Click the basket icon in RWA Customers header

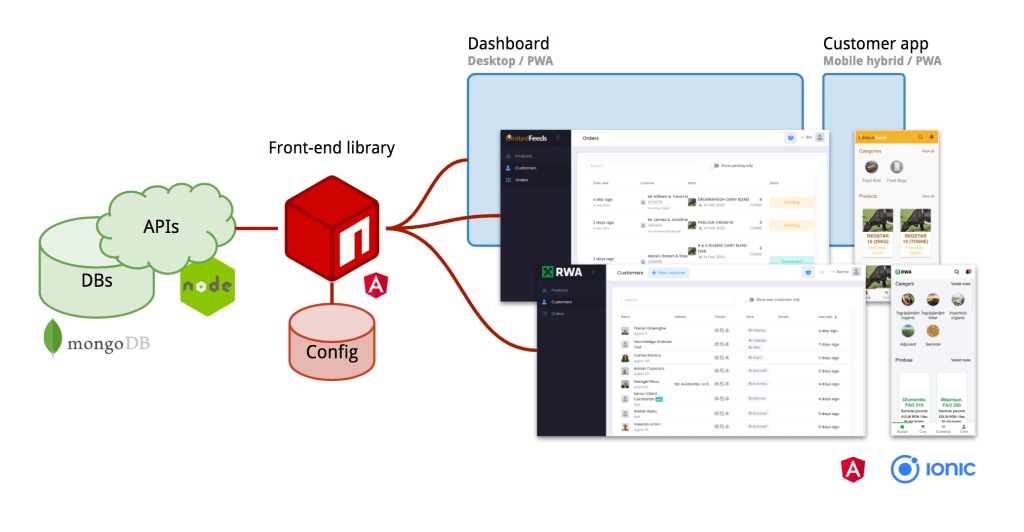807,272
